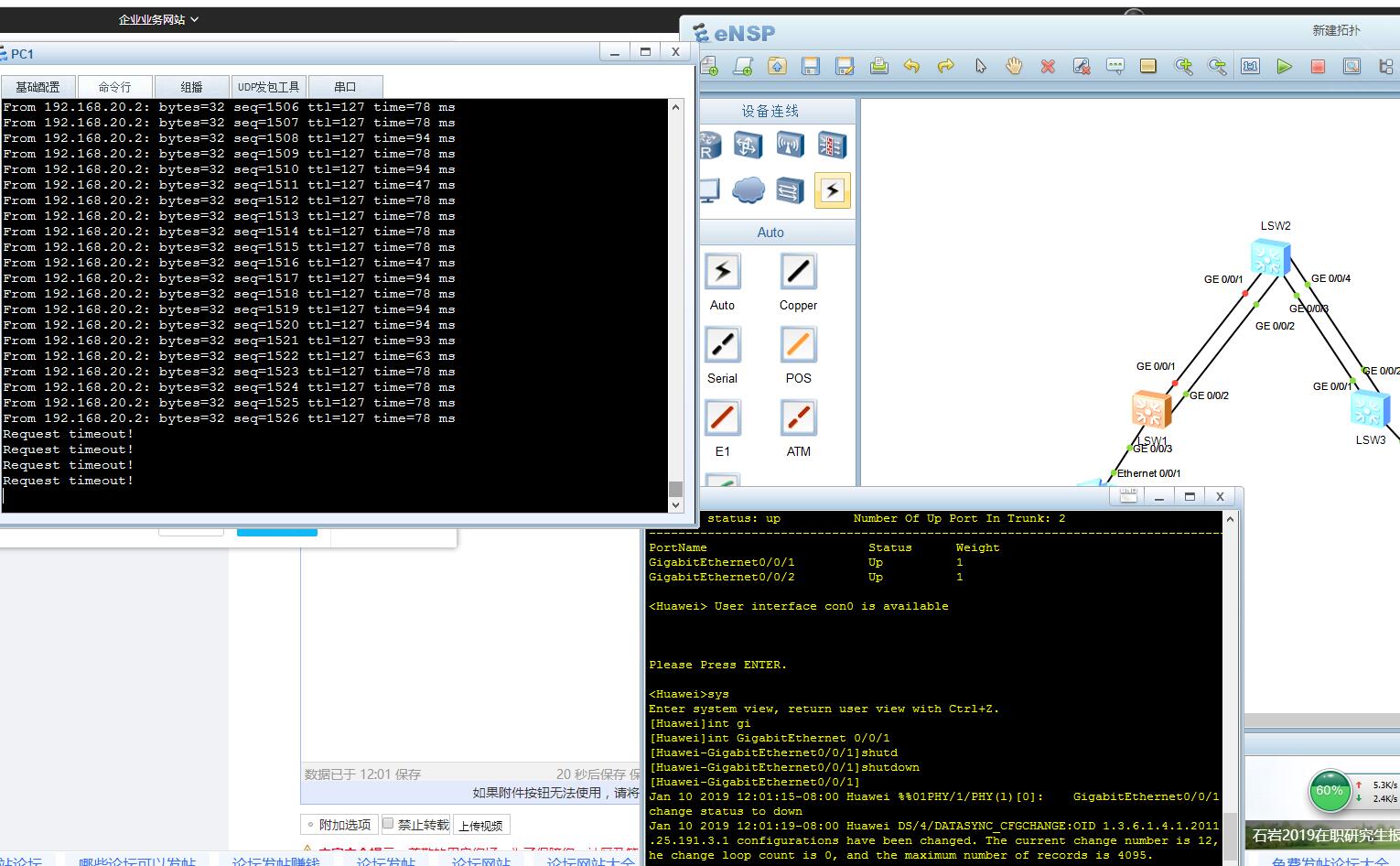Viewport: 1400px width, 866px height.
Task: Click the PC1 terminal scroll-up arrow
Action: click(676, 107)
